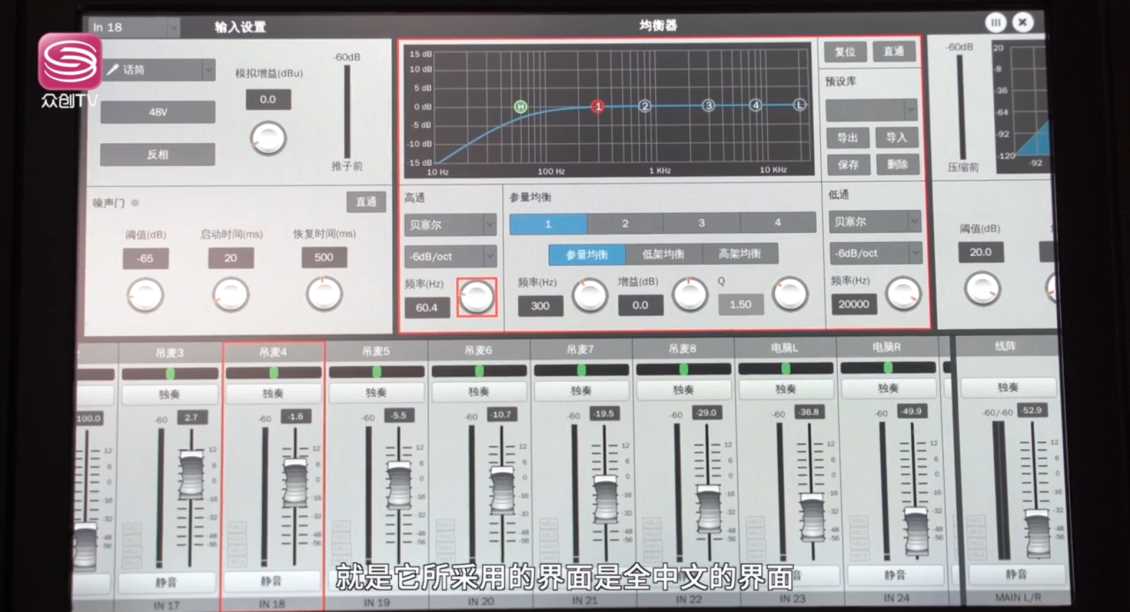The image size is (1130, 612).
Task: Switch to the 低架均衡 low shelf tab
Action: coord(664,254)
